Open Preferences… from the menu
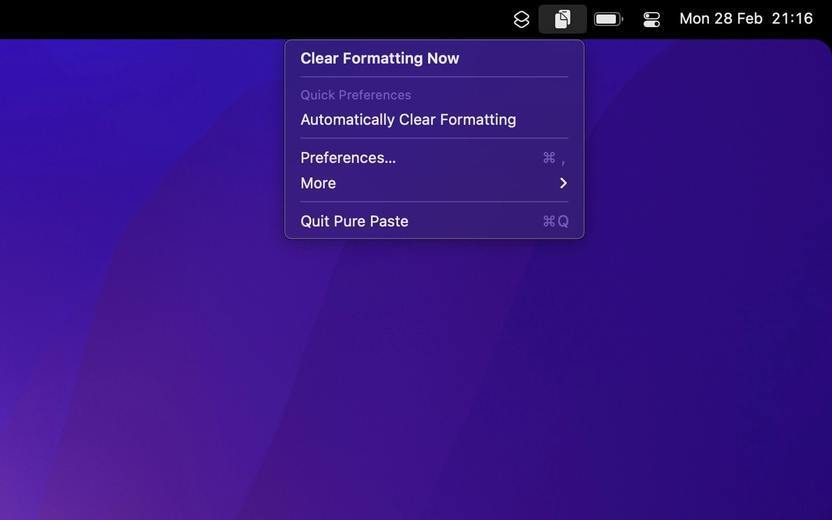Image resolution: width=832 pixels, height=520 pixels. 434,158
